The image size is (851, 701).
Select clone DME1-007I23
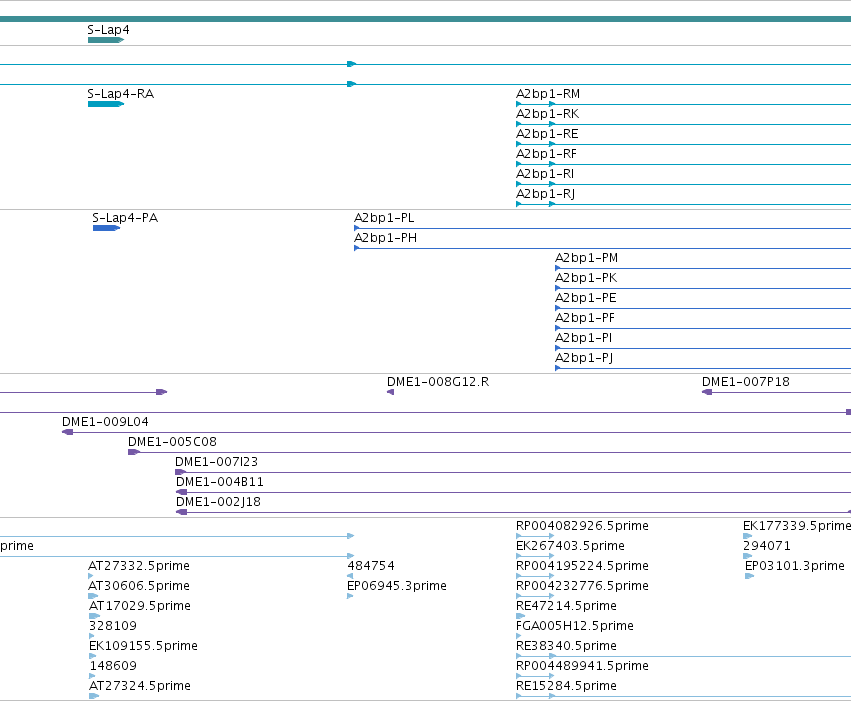216,462
